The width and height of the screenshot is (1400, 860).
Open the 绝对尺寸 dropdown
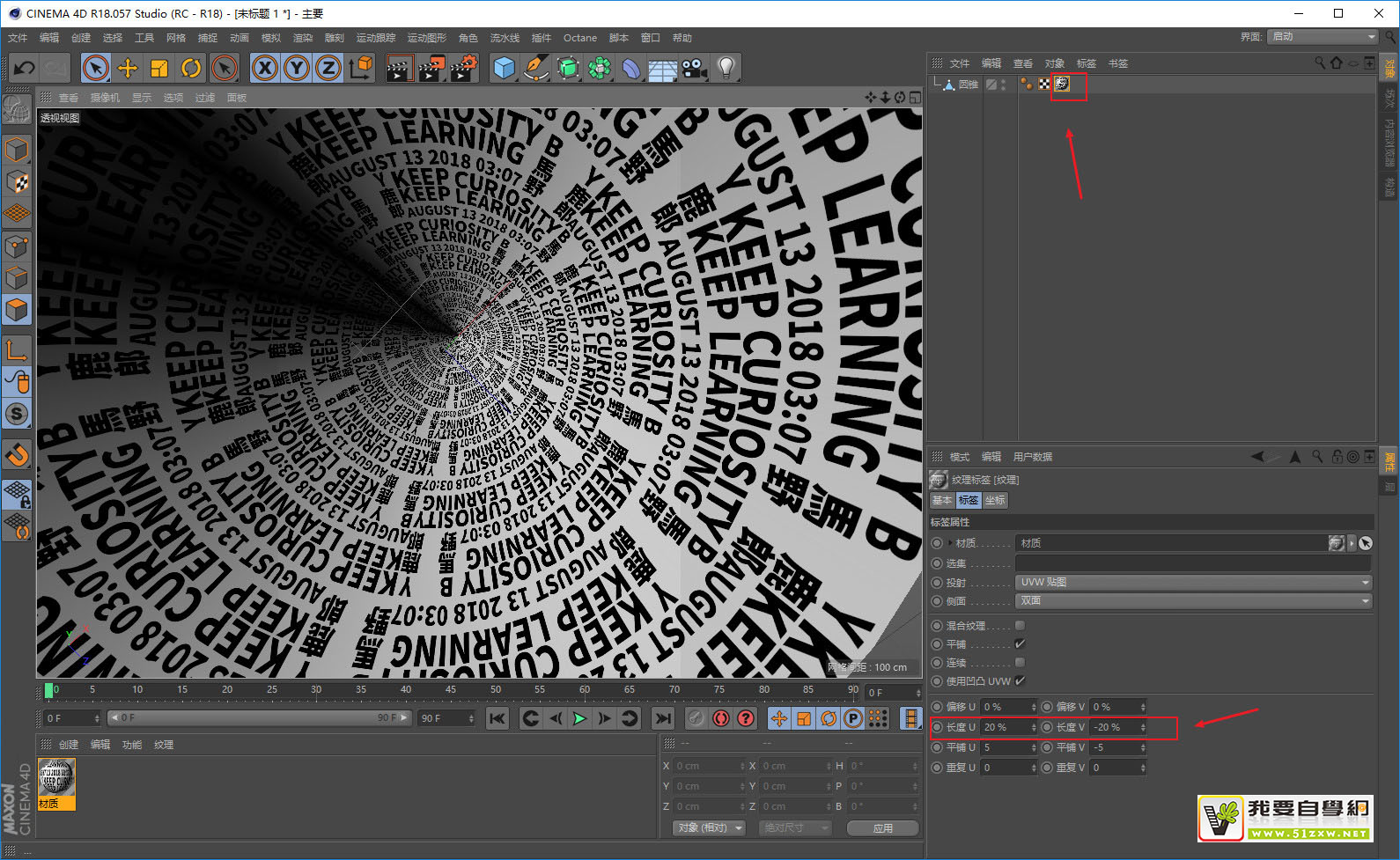[795, 827]
